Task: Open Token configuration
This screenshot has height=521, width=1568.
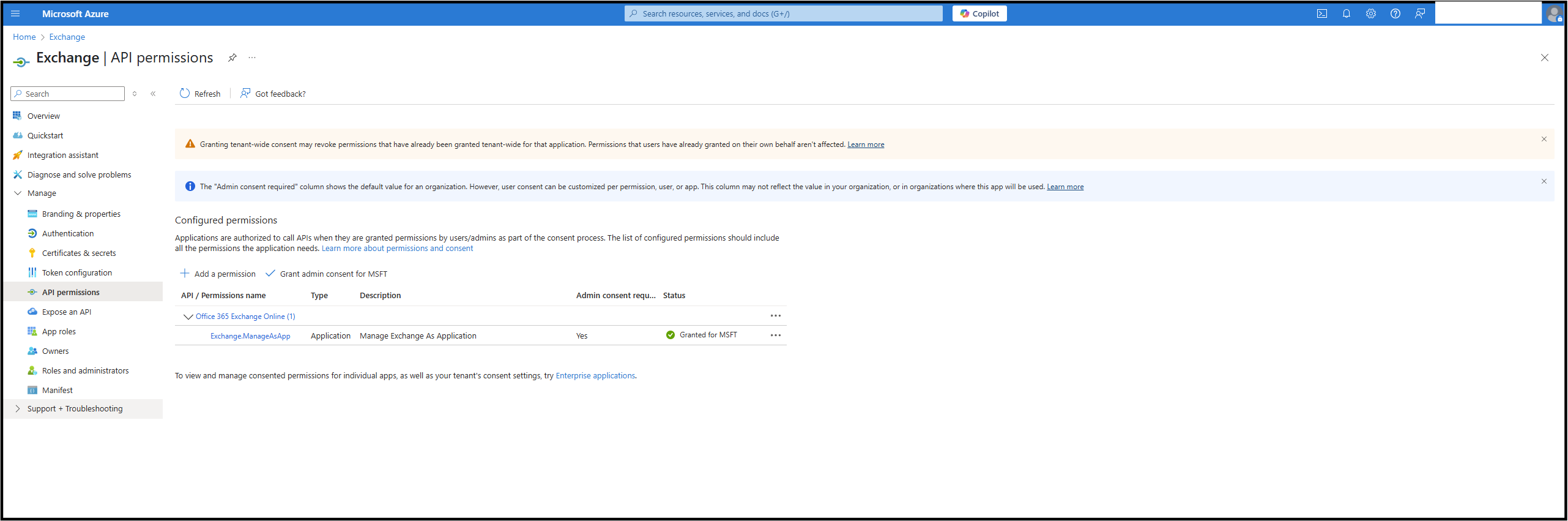Action: point(76,272)
